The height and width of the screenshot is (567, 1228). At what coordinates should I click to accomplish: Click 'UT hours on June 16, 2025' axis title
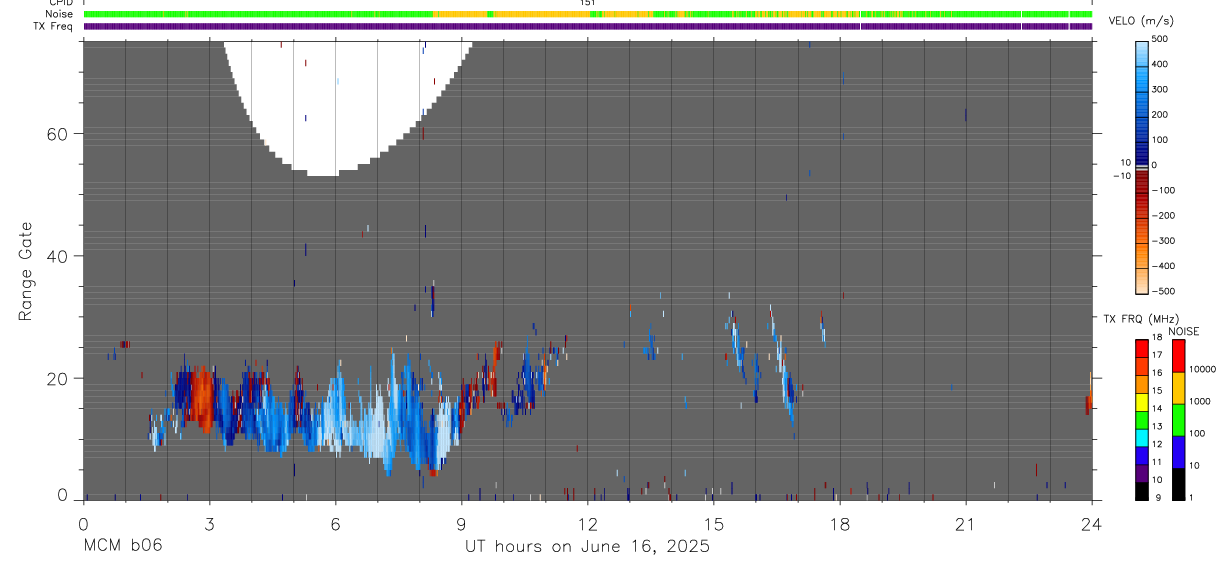pos(587,546)
